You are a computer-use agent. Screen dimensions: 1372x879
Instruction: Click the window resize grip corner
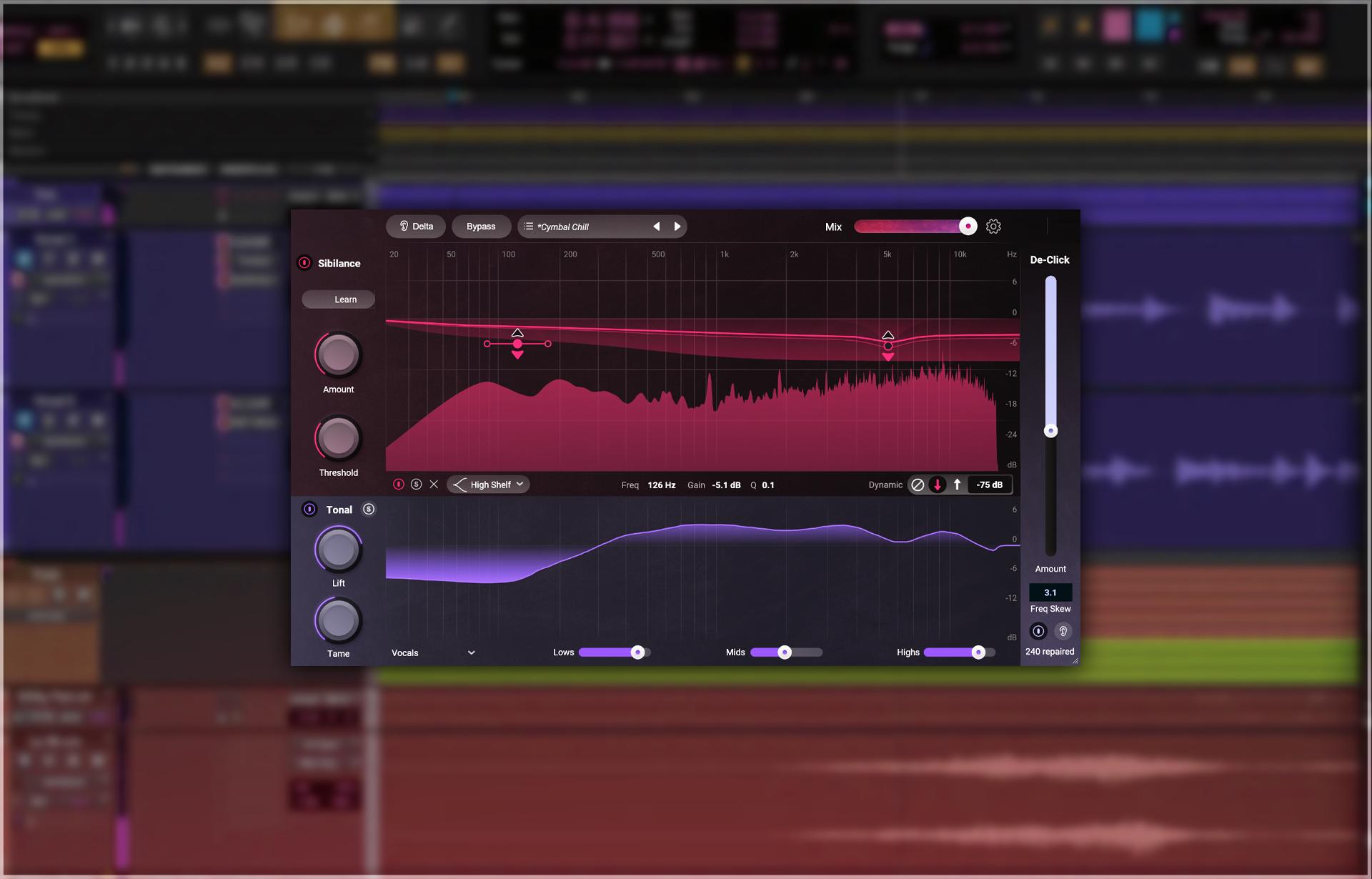click(x=1075, y=661)
